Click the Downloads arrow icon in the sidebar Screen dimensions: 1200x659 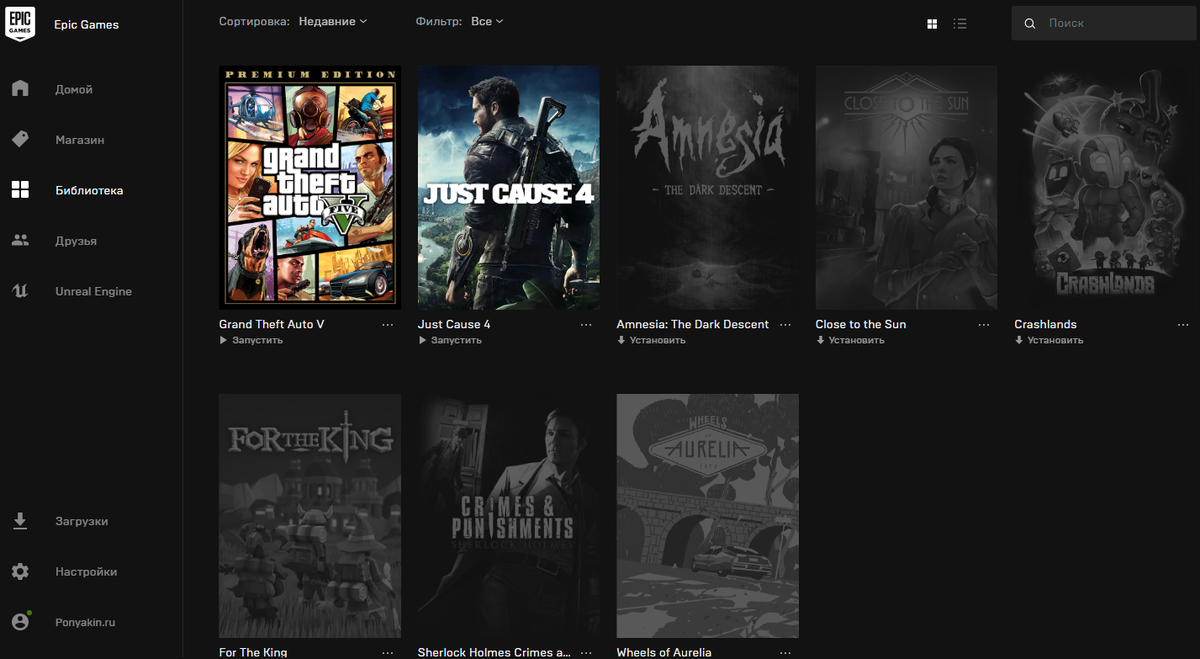tap(20, 521)
